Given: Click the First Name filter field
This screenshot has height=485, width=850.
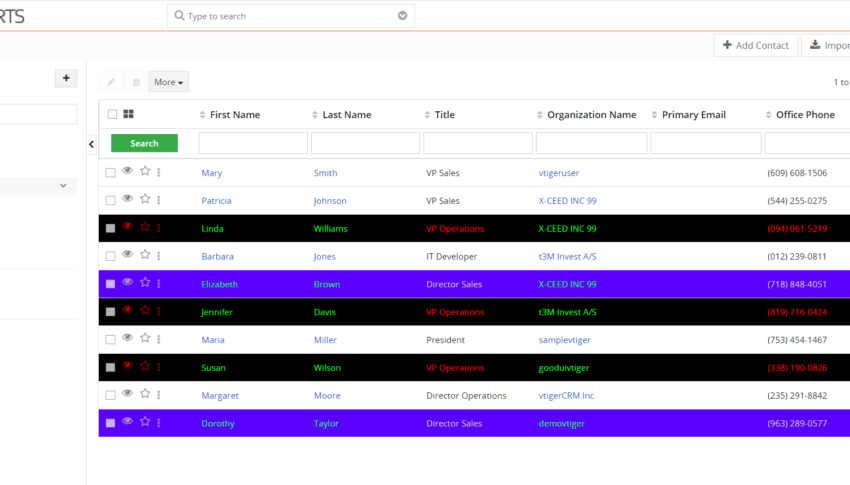Looking at the screenshot, I should [253, 143].
